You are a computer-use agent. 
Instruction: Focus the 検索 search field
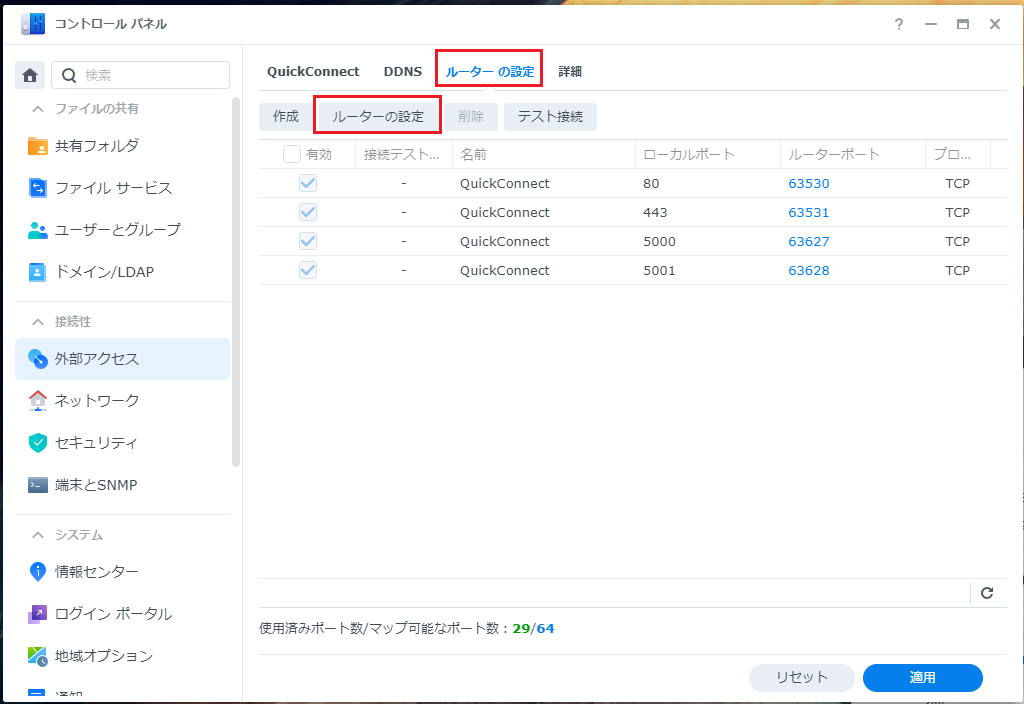click(140, 75)
